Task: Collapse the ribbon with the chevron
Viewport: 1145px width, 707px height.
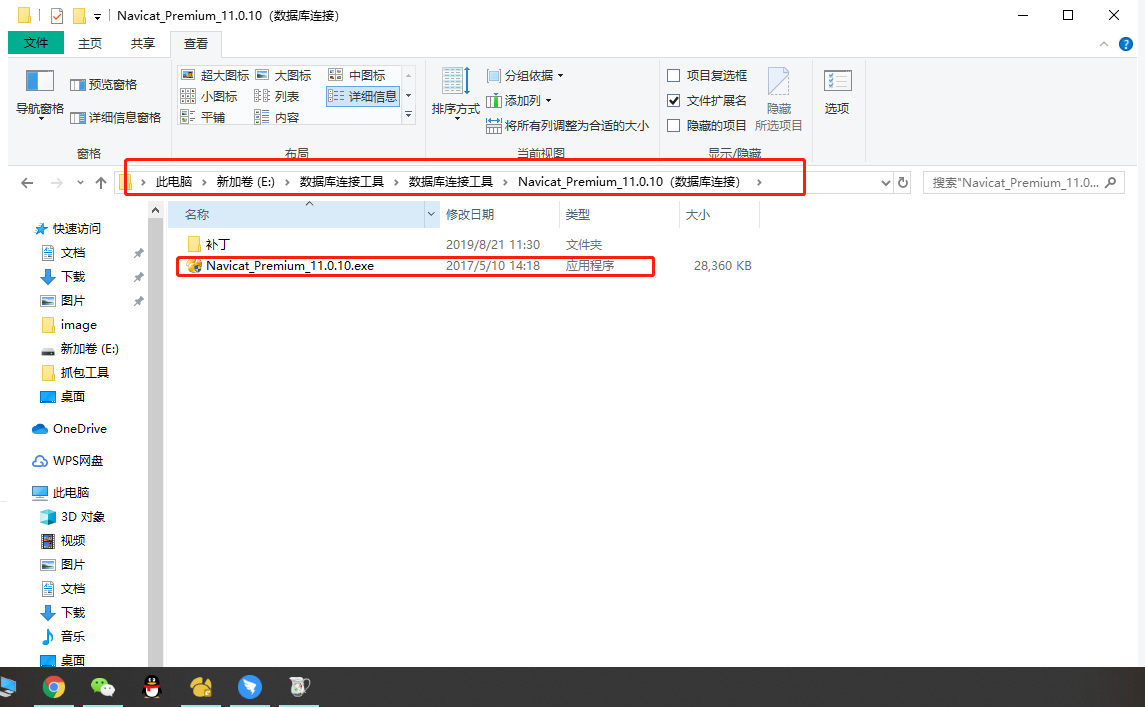Action: point(1103,45)
